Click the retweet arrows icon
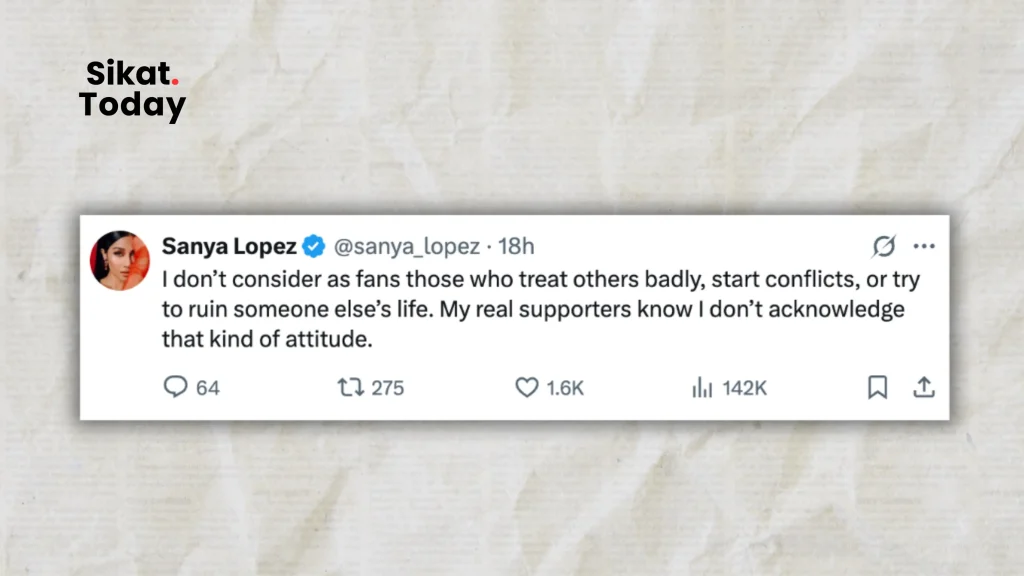 [x=351, y=387]
